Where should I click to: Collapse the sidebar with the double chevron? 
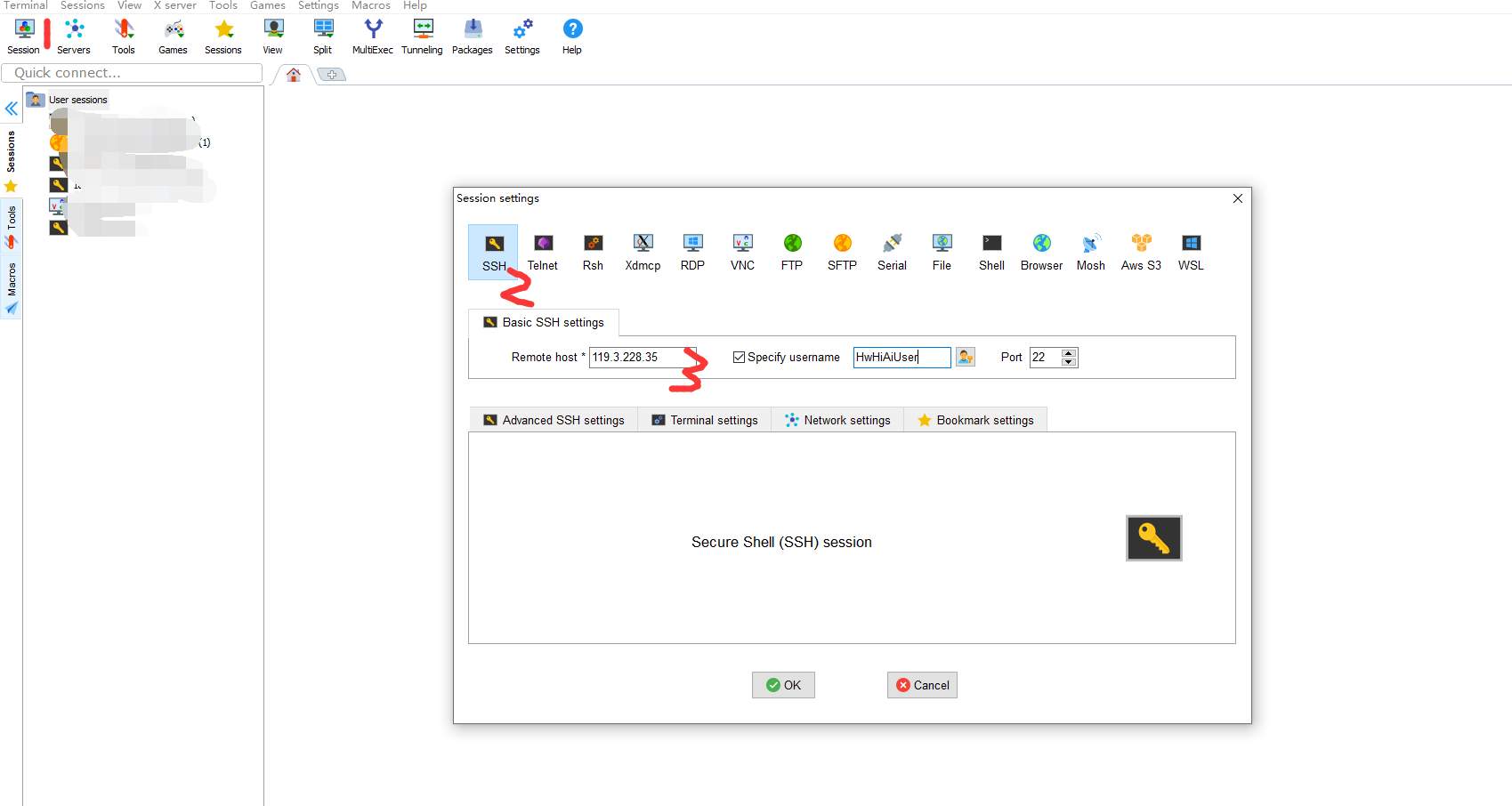click(12, 109)
